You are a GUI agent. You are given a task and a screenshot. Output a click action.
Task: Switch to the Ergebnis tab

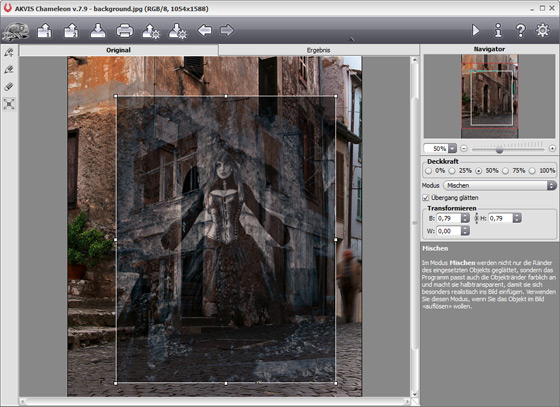pos(318,50)
